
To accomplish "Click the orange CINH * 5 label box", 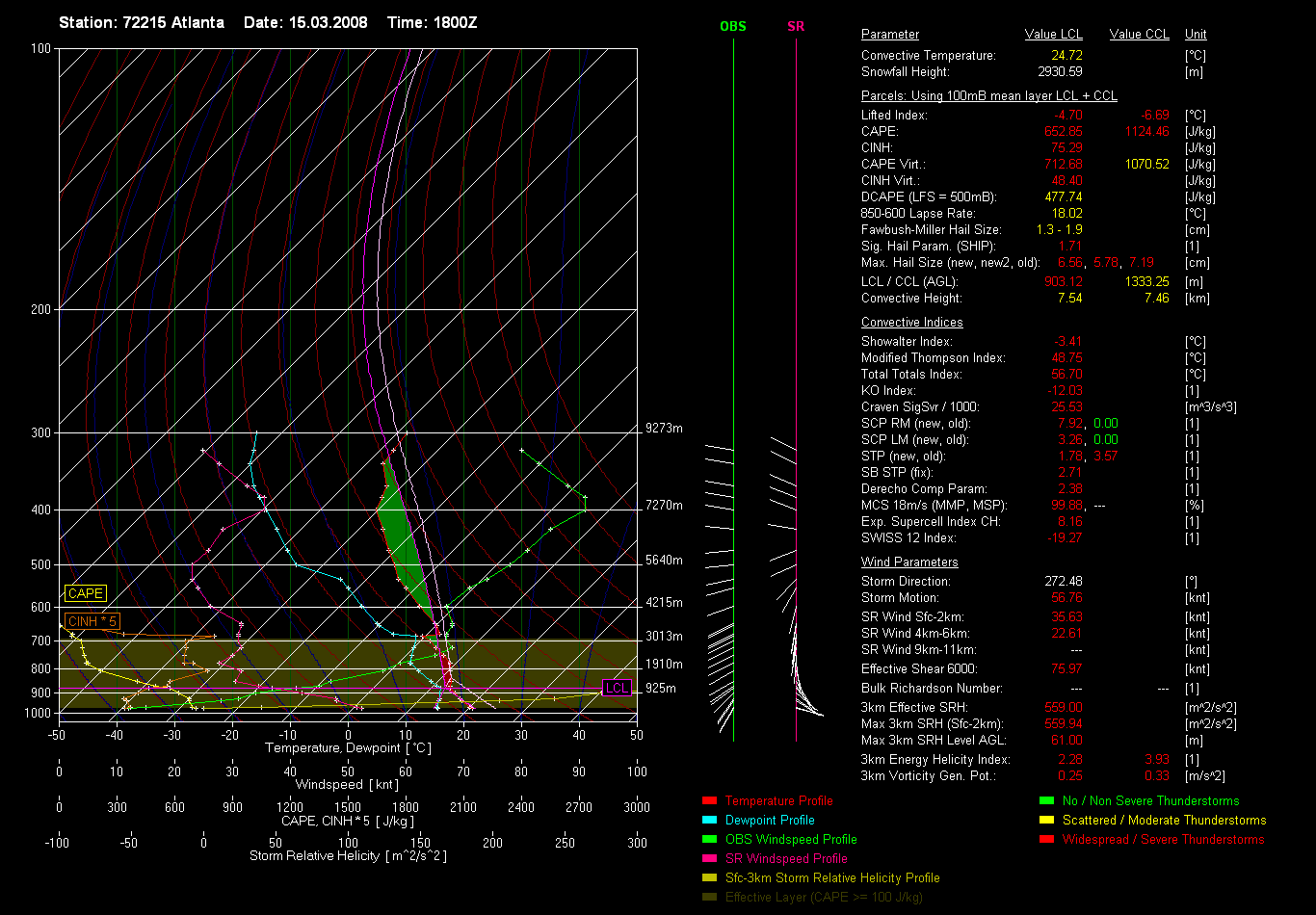I will point(92,621).
